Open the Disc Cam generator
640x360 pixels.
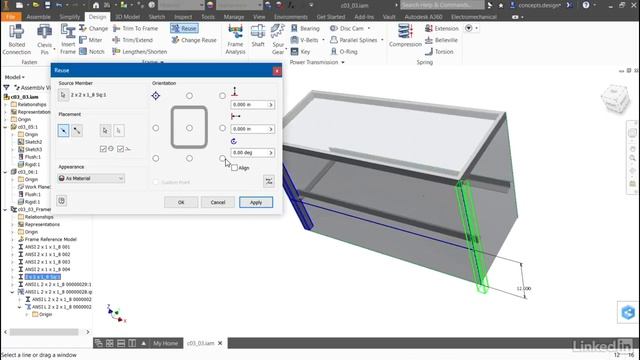pos(347,28)
